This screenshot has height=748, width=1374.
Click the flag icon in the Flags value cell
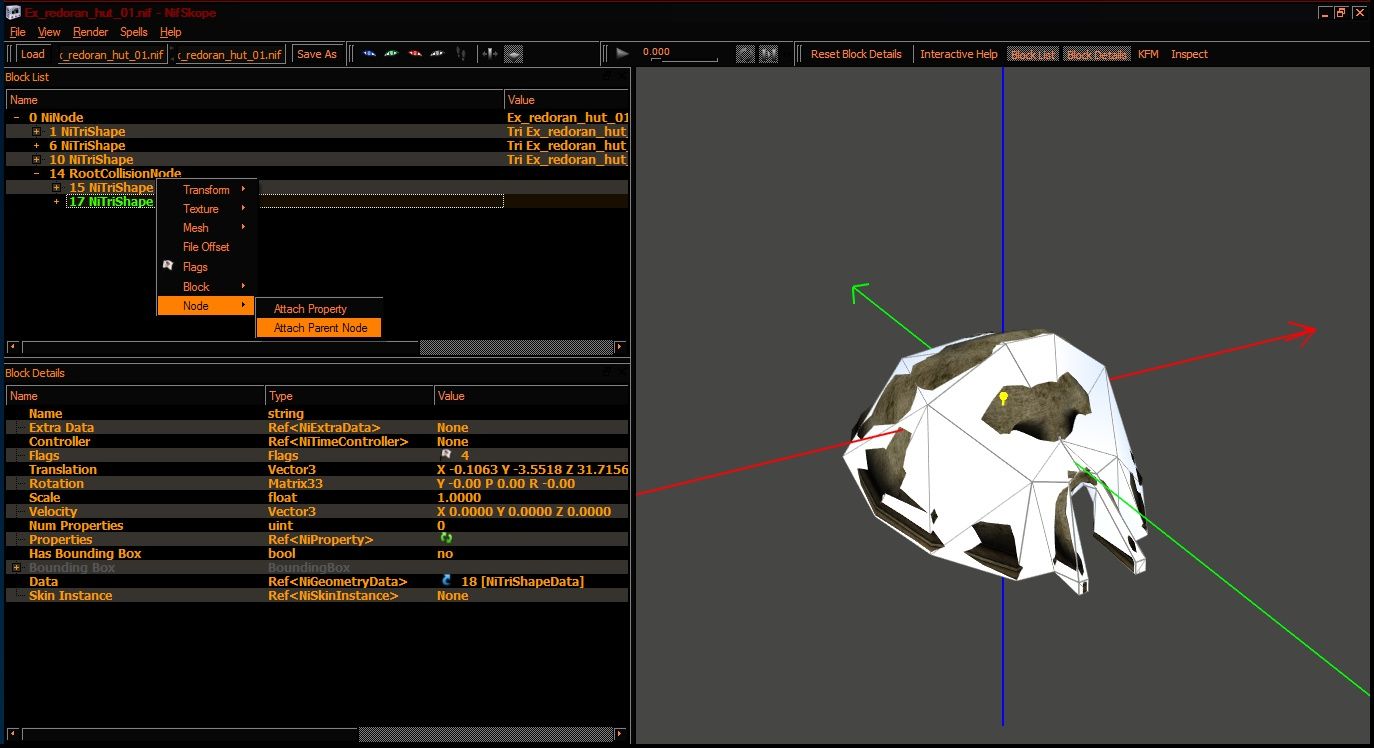[x=447, y=455]
